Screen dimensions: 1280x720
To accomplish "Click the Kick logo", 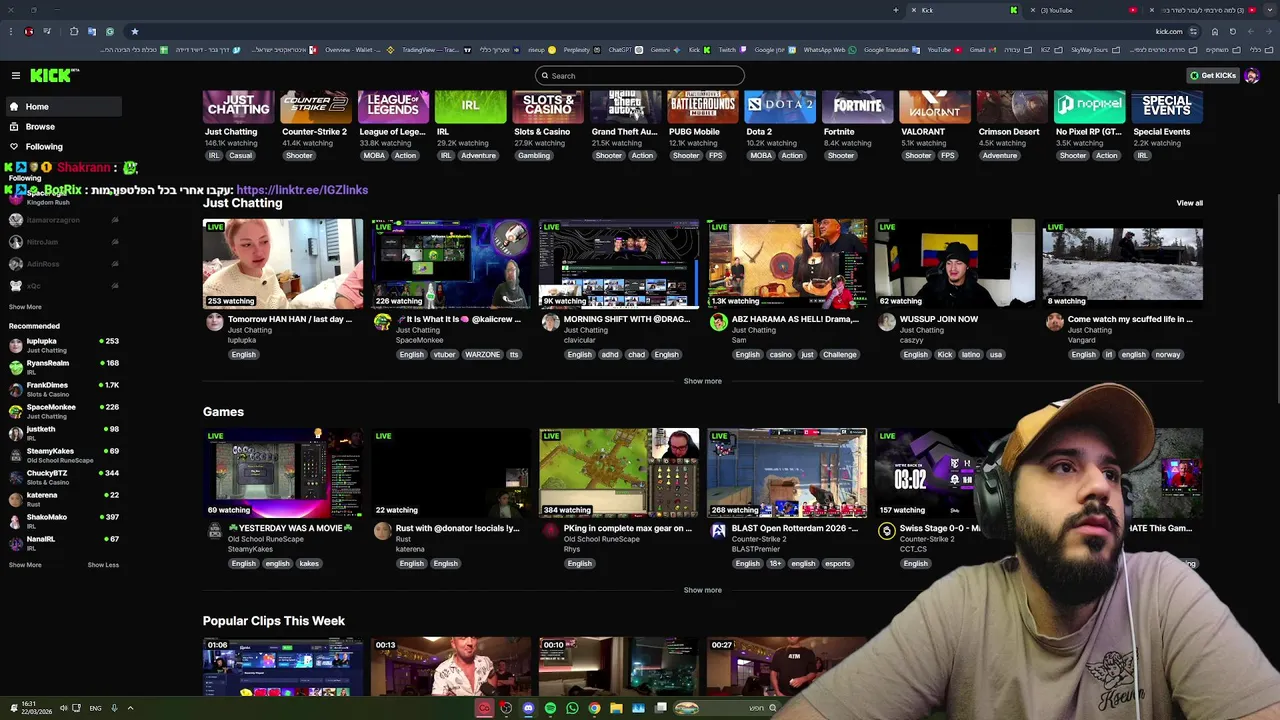I will point(54,76).
